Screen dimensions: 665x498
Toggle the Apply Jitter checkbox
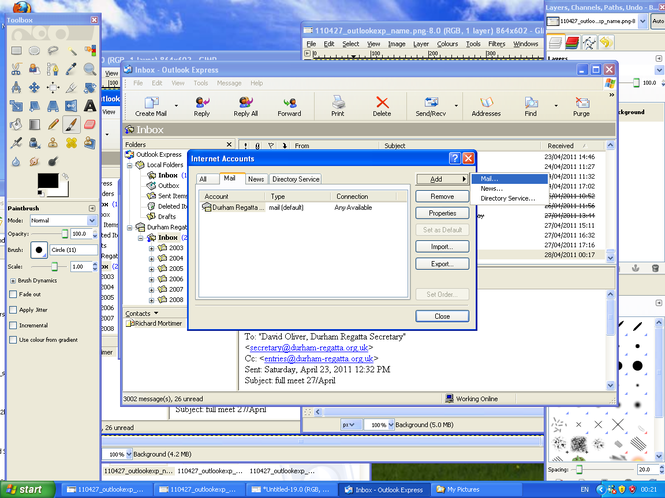[12, 310]
